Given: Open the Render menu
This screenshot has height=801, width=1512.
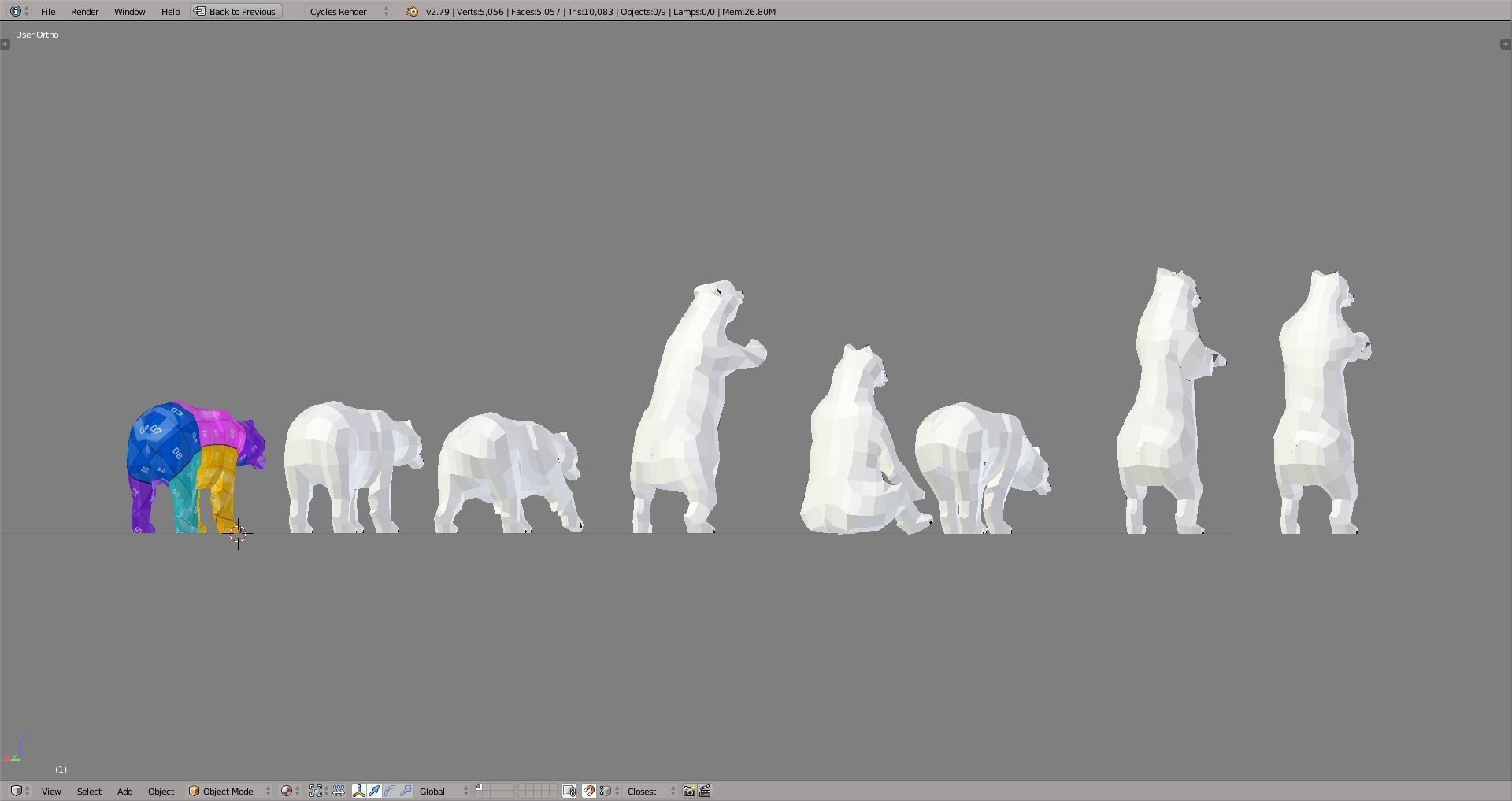Looking at the screenshot, I should (84, 12).
